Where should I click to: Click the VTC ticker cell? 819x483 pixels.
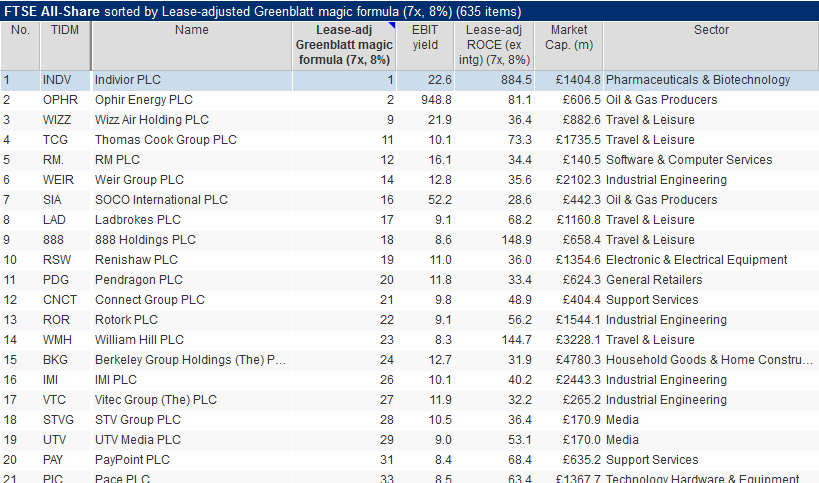click(x=54, y=399)
